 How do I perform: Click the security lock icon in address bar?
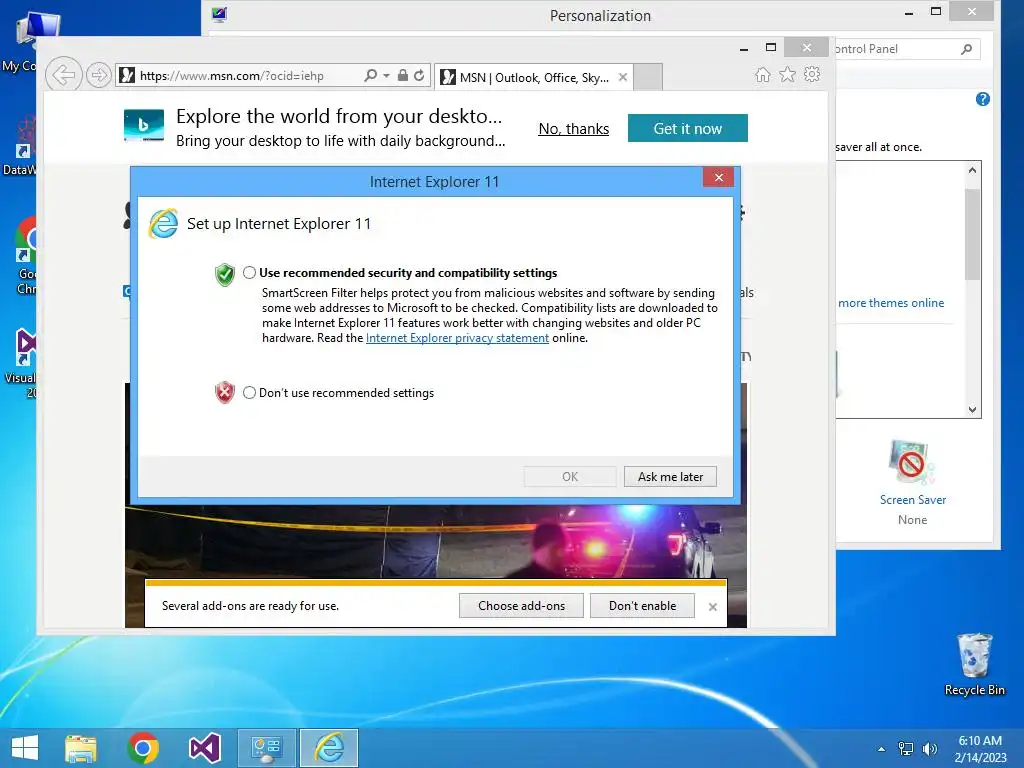pyautogui.click(x=403, y=75)
